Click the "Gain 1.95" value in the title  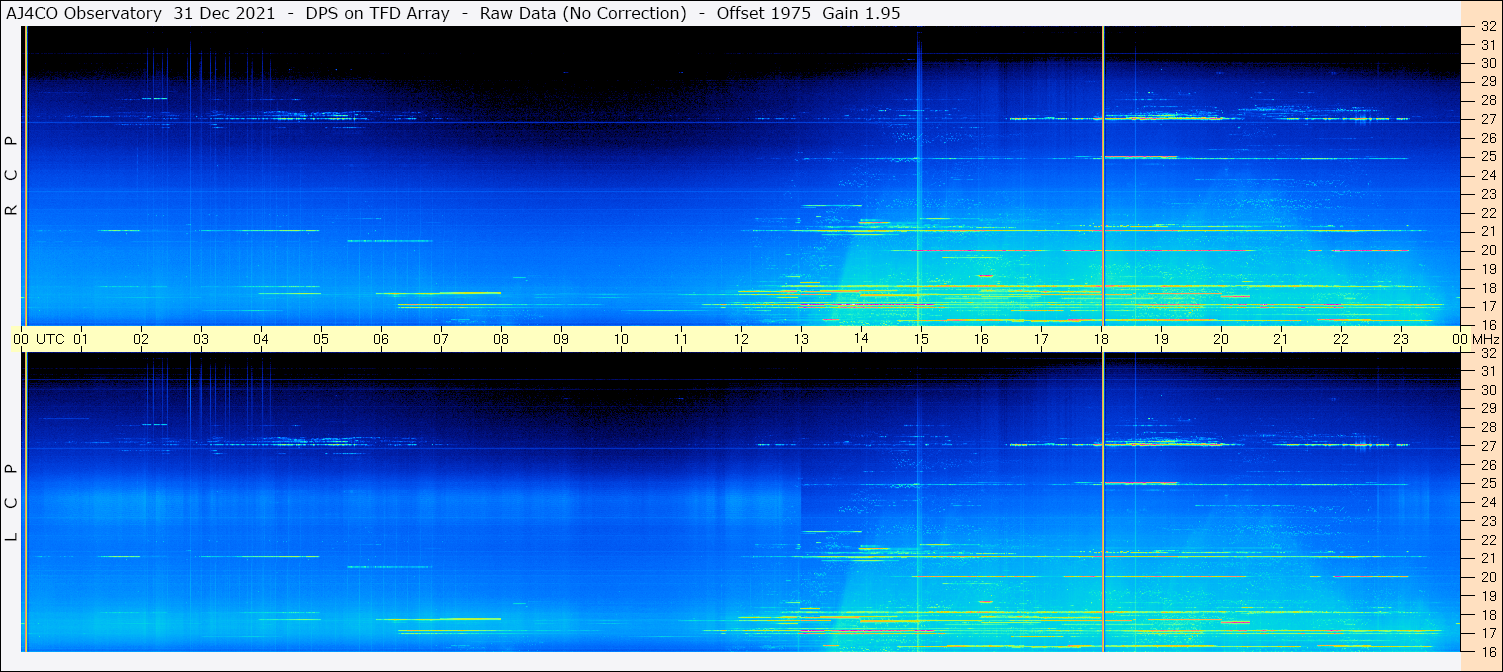pos(861,13)
